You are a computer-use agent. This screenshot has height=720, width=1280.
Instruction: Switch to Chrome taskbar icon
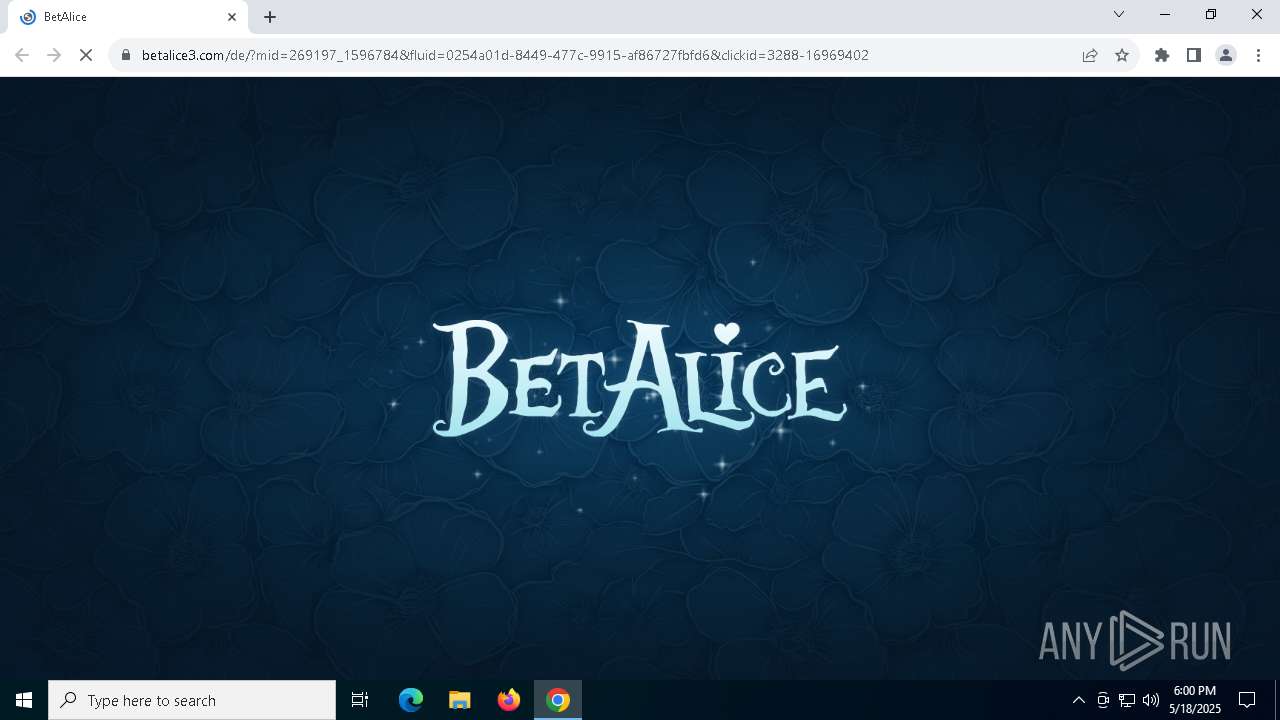(558, 700)
